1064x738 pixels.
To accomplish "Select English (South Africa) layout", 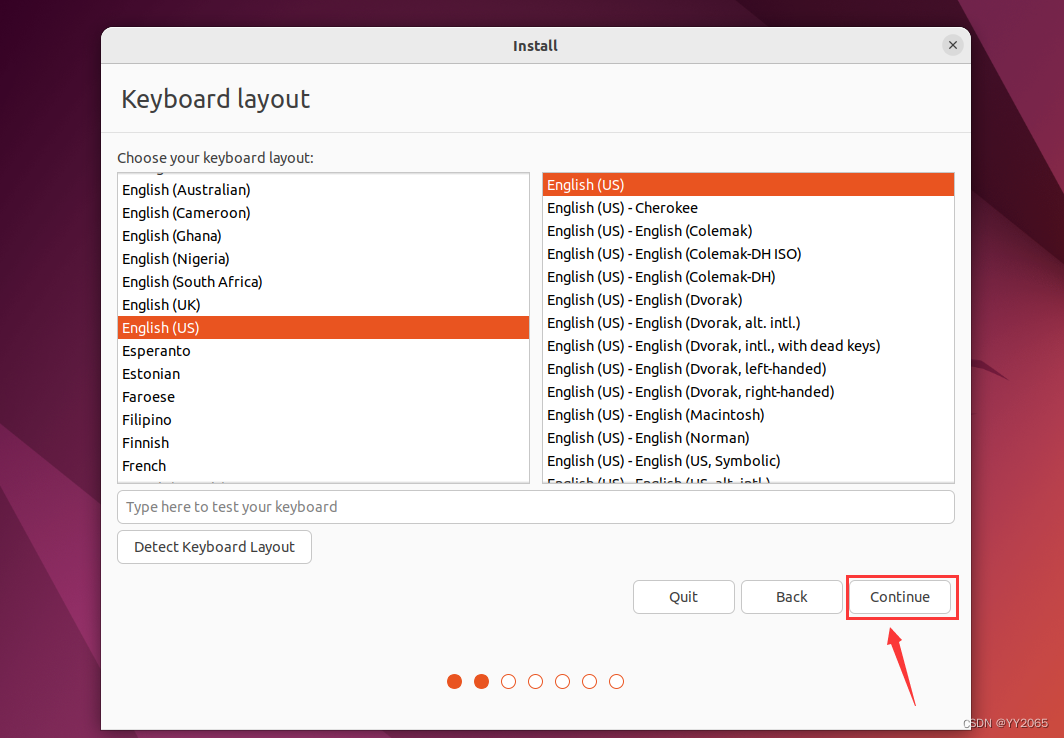I will tap(323, 282).
